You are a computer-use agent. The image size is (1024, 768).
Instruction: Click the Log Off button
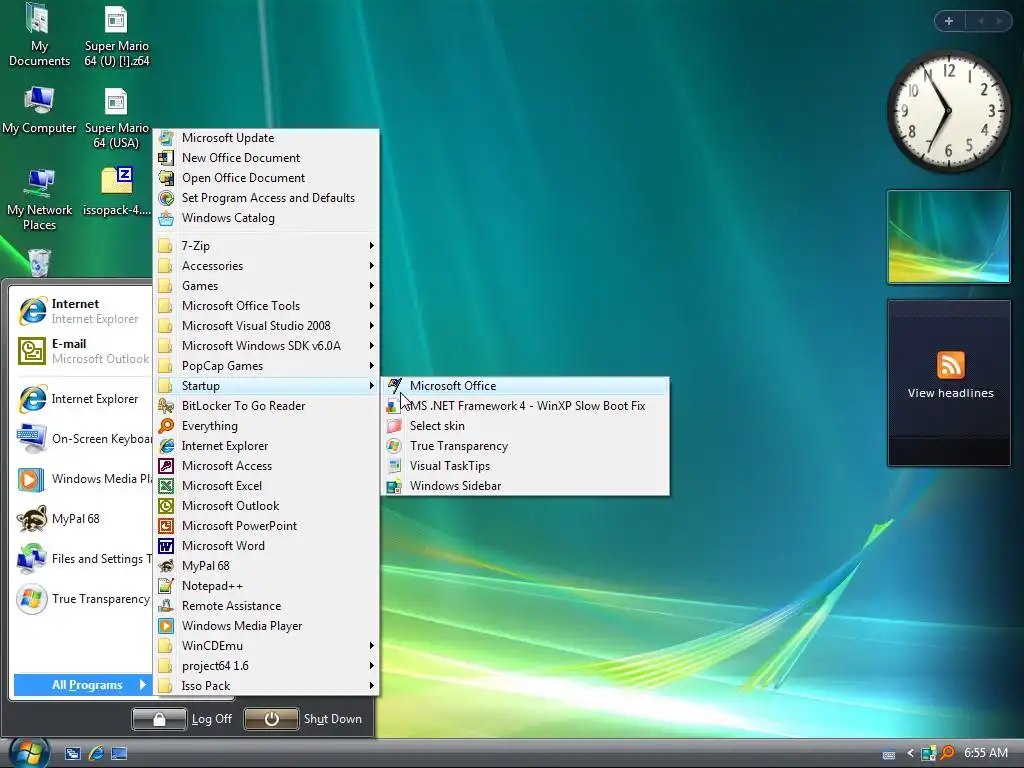182,719
